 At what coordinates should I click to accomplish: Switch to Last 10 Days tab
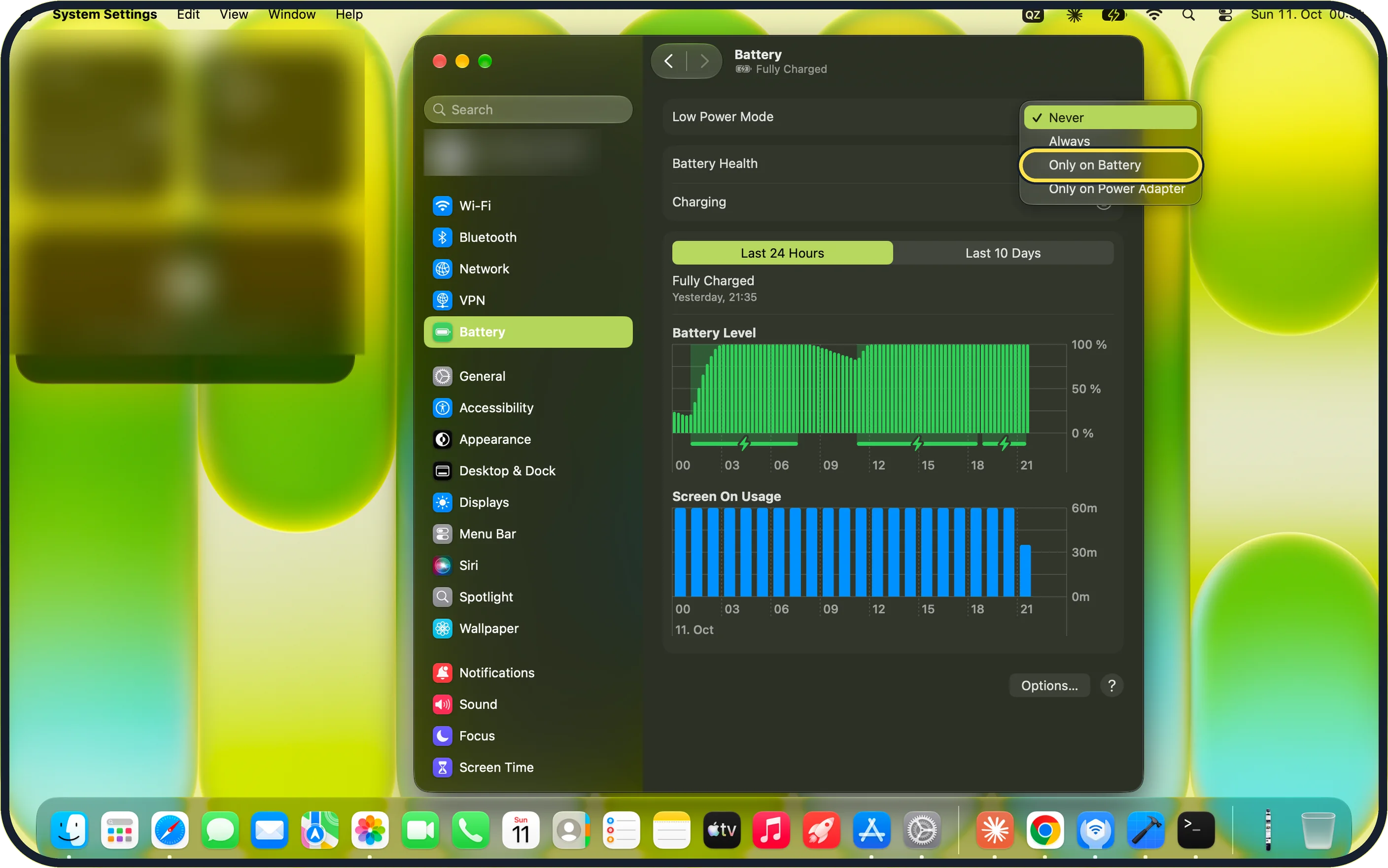click(1003, 253)
